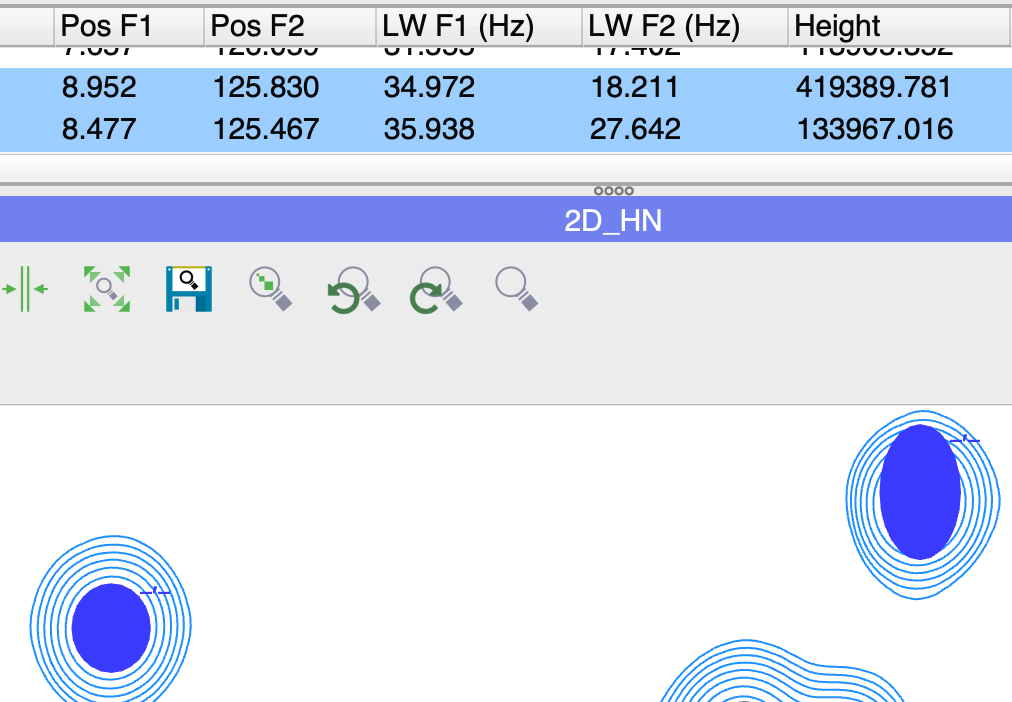1012x702 pixels.
Task: Sort table by Pos F1 column header
Action: pos(129,26)
